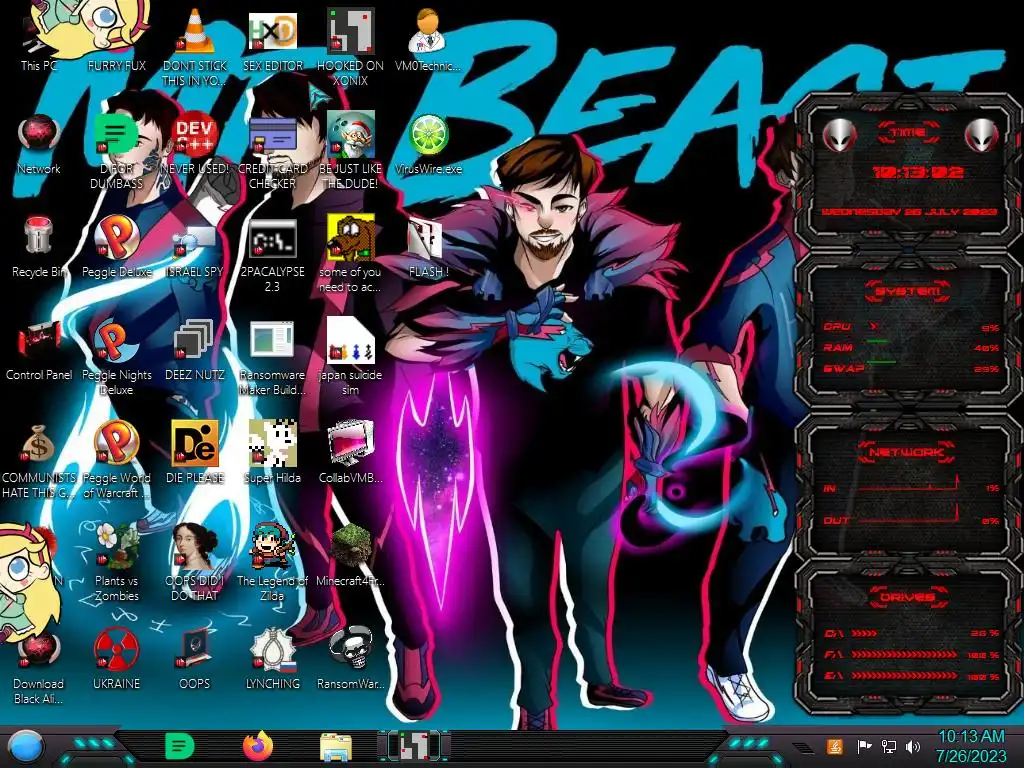Open the Action Center flag tray icon
The image size is (1024, 768).
[x=864, y=746]
